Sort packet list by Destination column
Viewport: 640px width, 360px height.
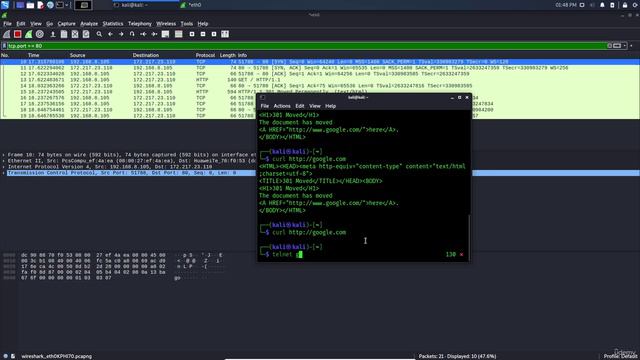146,55
